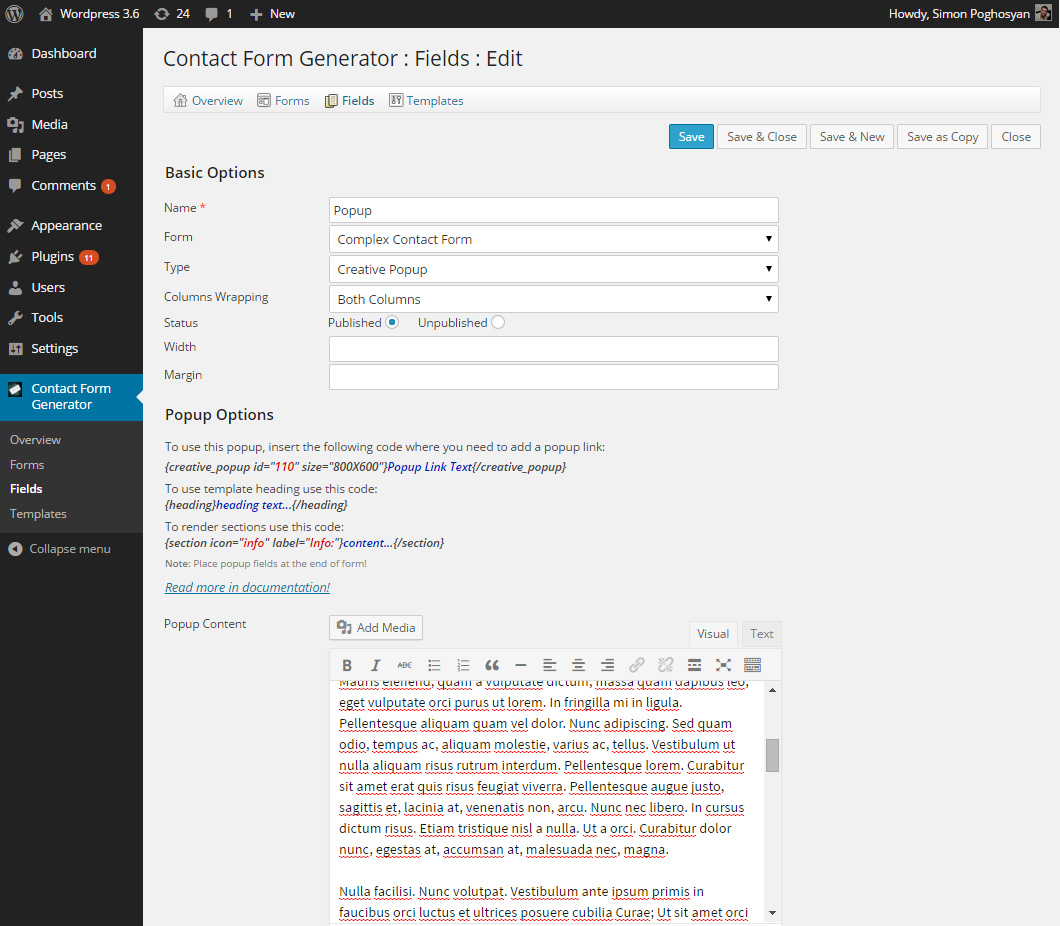
Task: Select the Published radio button
Action: coord(392,322)
